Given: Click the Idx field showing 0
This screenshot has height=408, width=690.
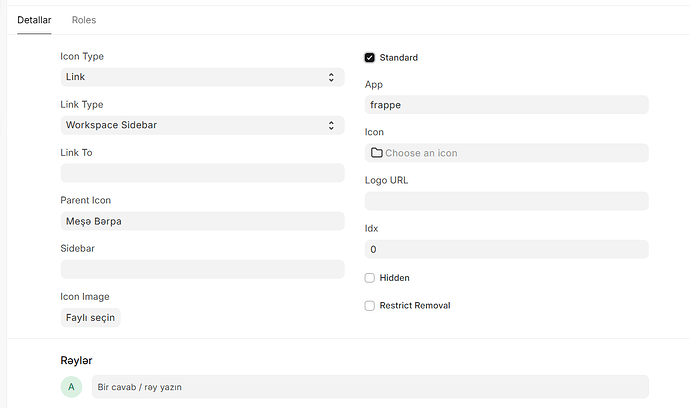Looking at the screenshot, I should click(x=506, y=249).
